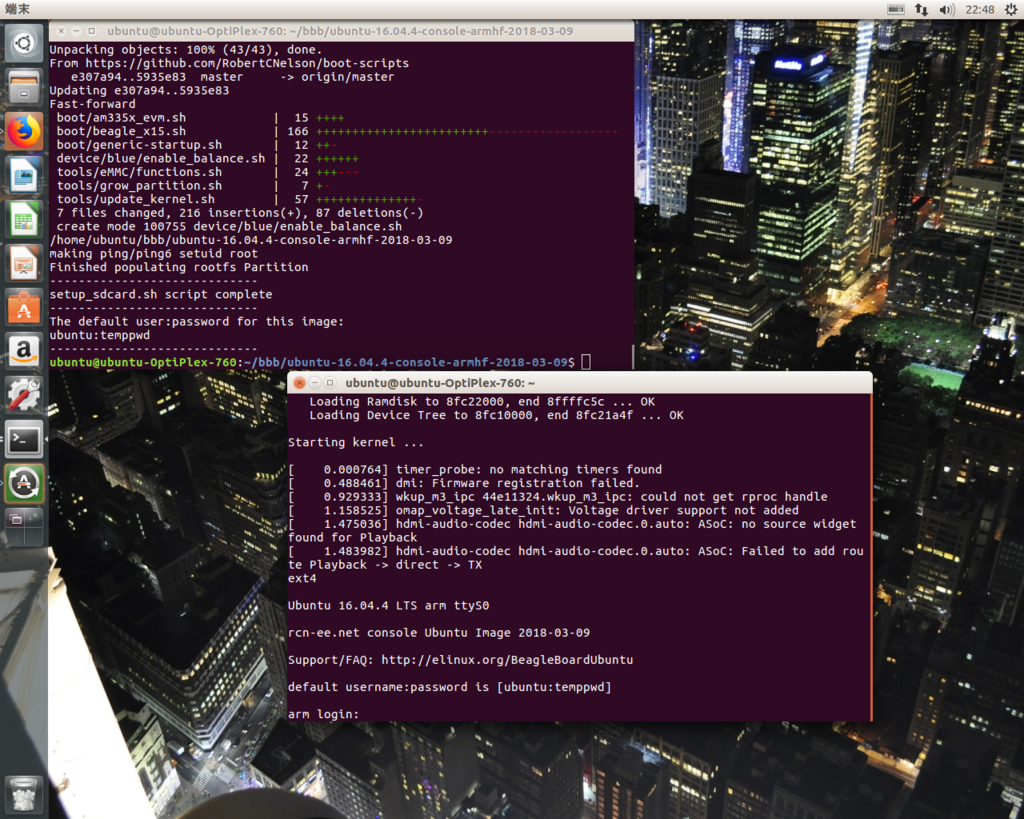The width and height of the screenshot is (1024, 819).
Task: Open the keyboard input indicator in the top panel
Action: (896, 9)
